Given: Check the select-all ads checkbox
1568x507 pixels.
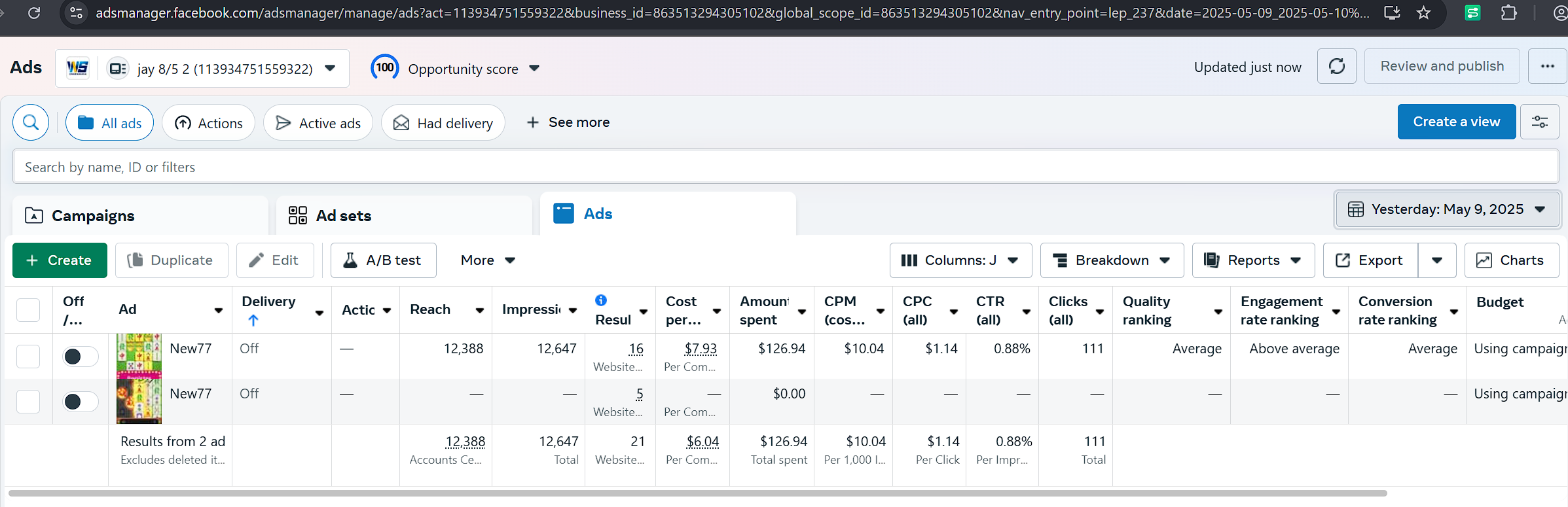Looking at the screenshot, I should (28, 309).
